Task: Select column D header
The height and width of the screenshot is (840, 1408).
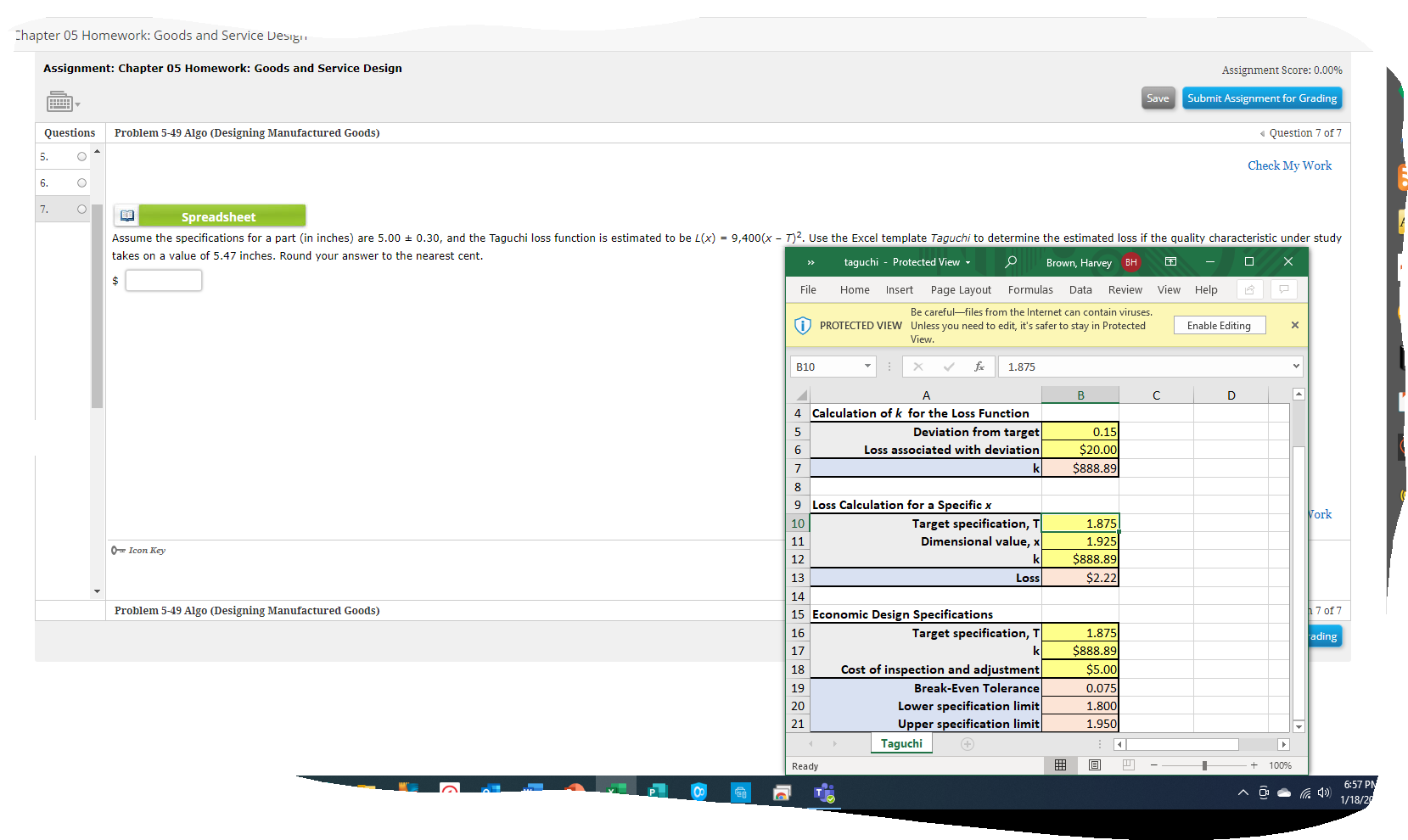Action: [x=1231, y=395]
